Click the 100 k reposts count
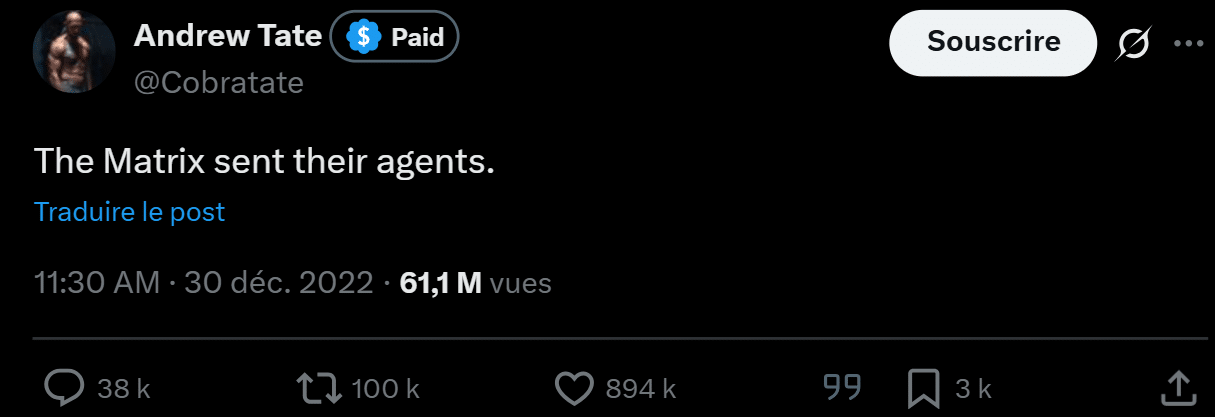 pos(386,388)
